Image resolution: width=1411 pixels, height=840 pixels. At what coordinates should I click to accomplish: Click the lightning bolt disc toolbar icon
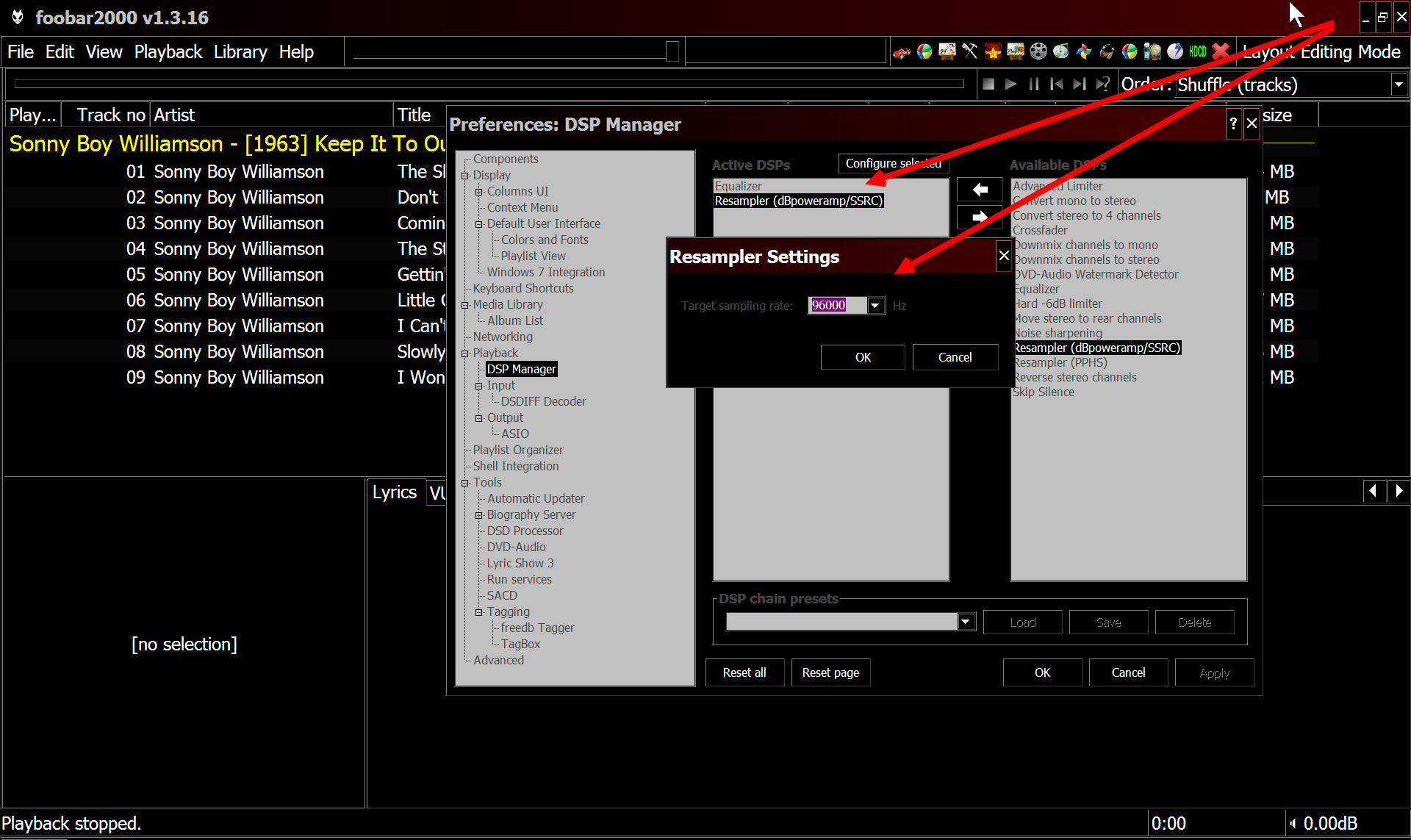[x=1175, y=51]
